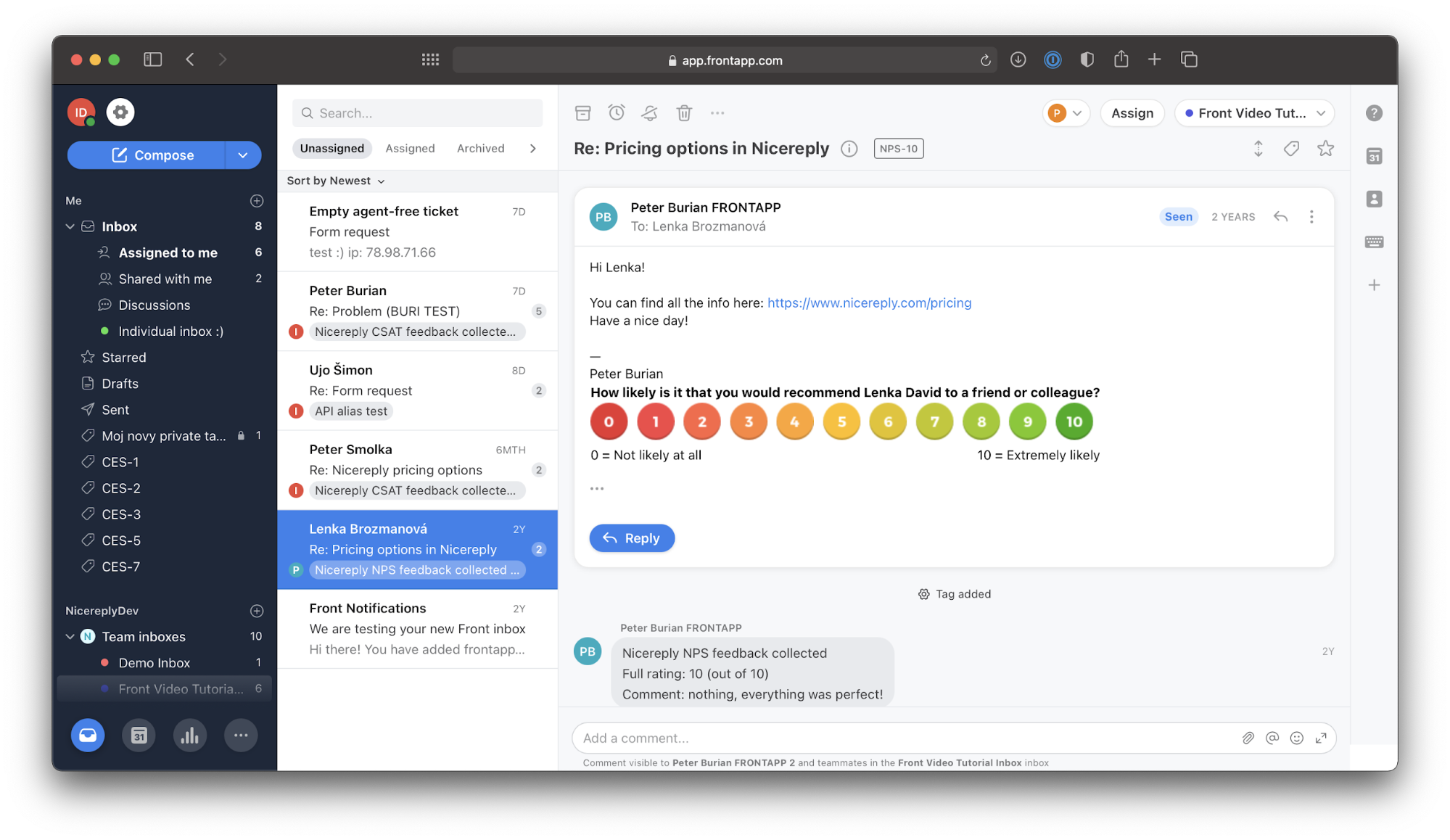Add new item in NicereplyDev section

point(257,611)
